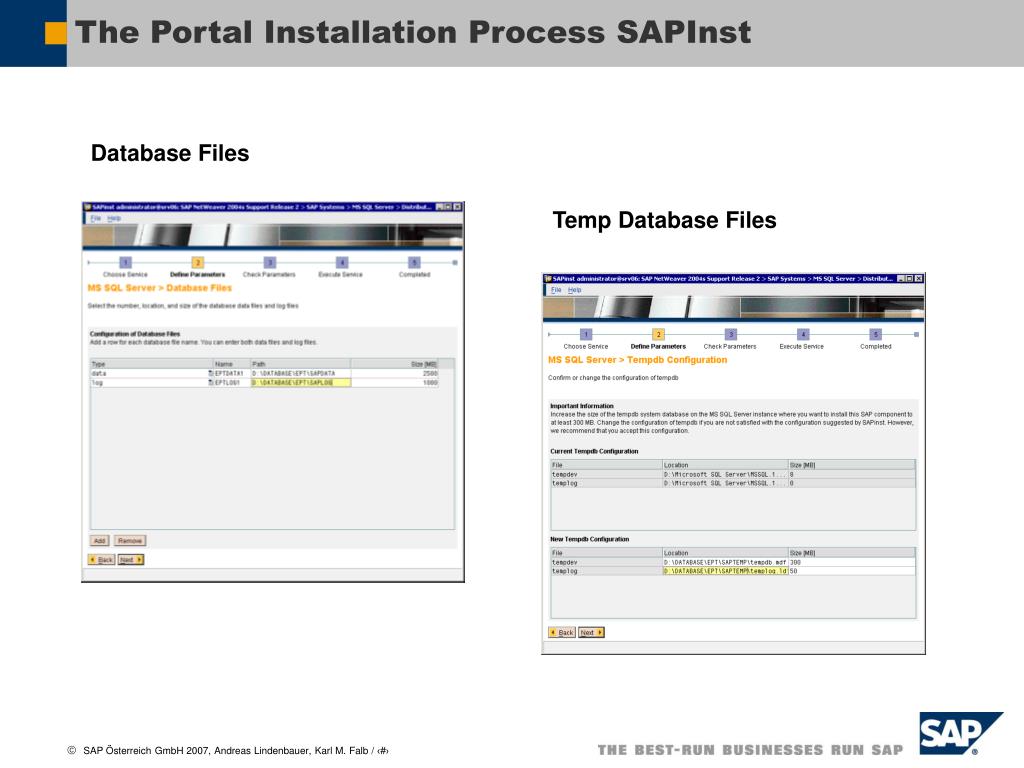The width and height of the screenshot is (1024, 768).
Task: Click size value 2500 in data row
Action: pos(394,374)
